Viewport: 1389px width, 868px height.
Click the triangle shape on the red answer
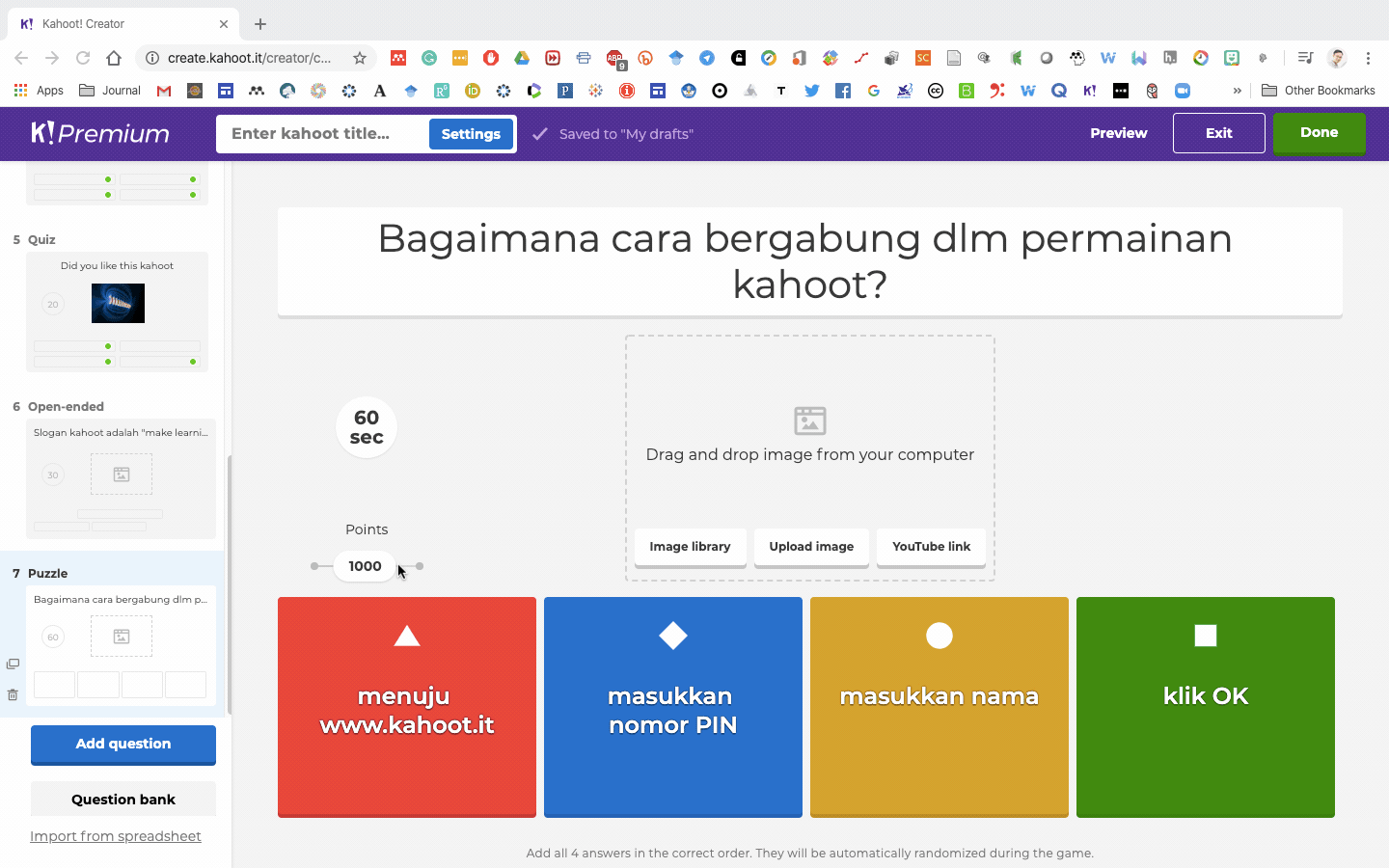[407, 636]
